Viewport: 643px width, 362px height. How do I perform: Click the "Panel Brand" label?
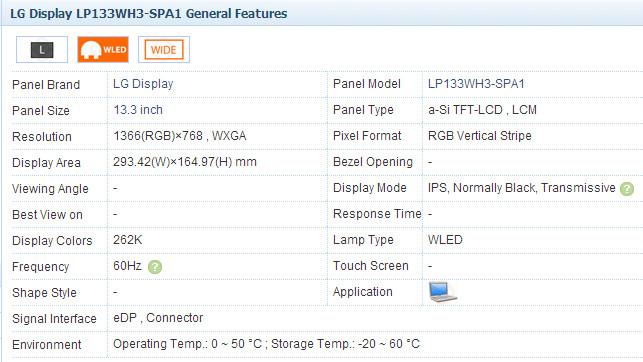[x=46, y=84]
